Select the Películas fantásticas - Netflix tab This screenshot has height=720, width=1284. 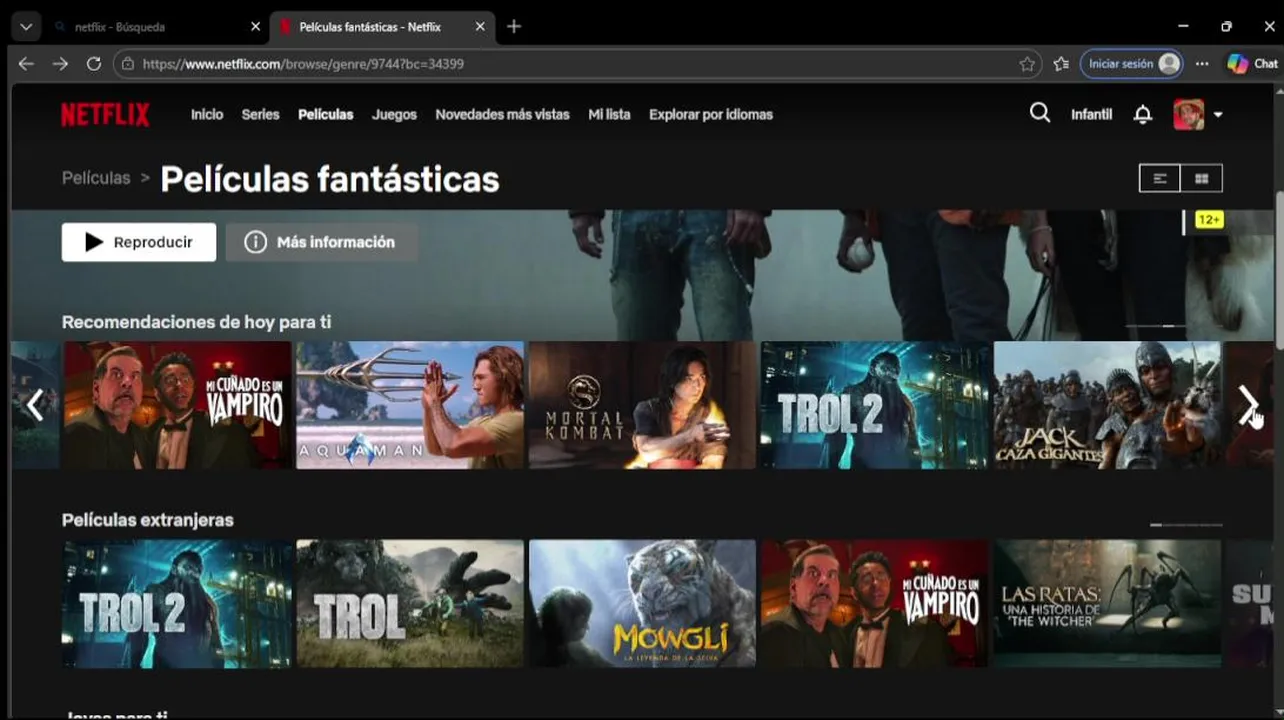[x=383, y=27]
